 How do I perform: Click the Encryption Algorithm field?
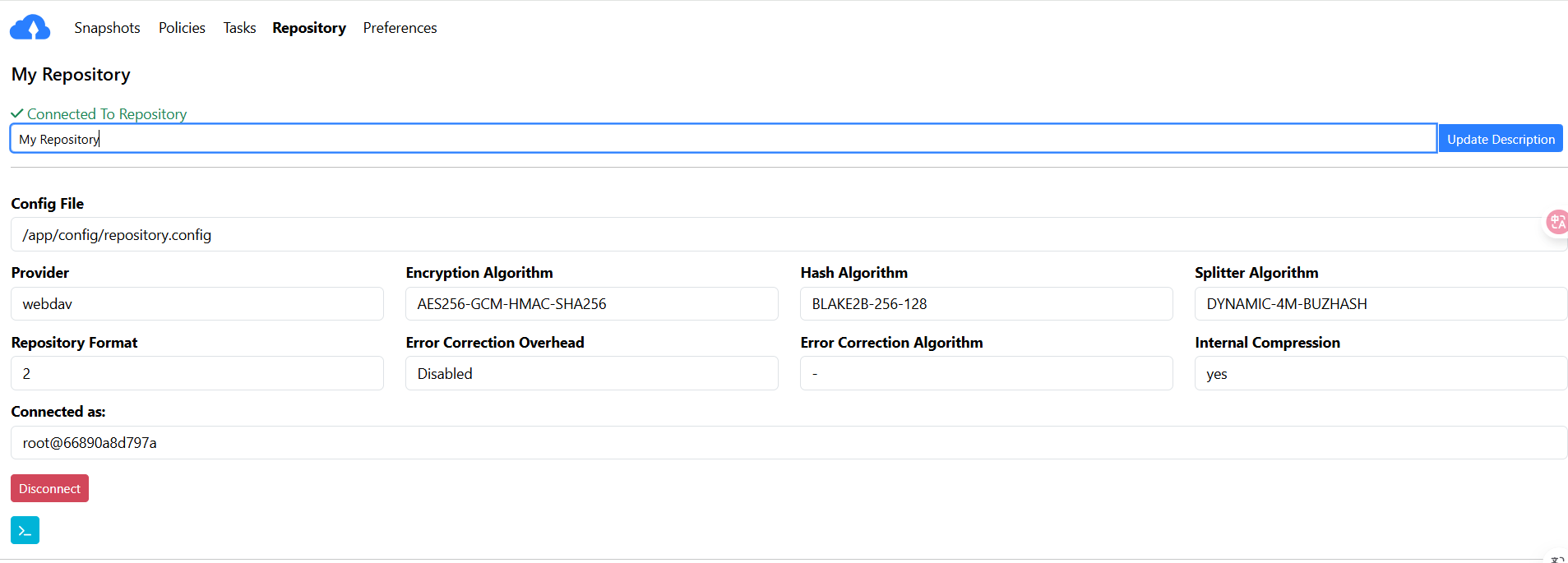pyautogui.click(x=592, y=304)
